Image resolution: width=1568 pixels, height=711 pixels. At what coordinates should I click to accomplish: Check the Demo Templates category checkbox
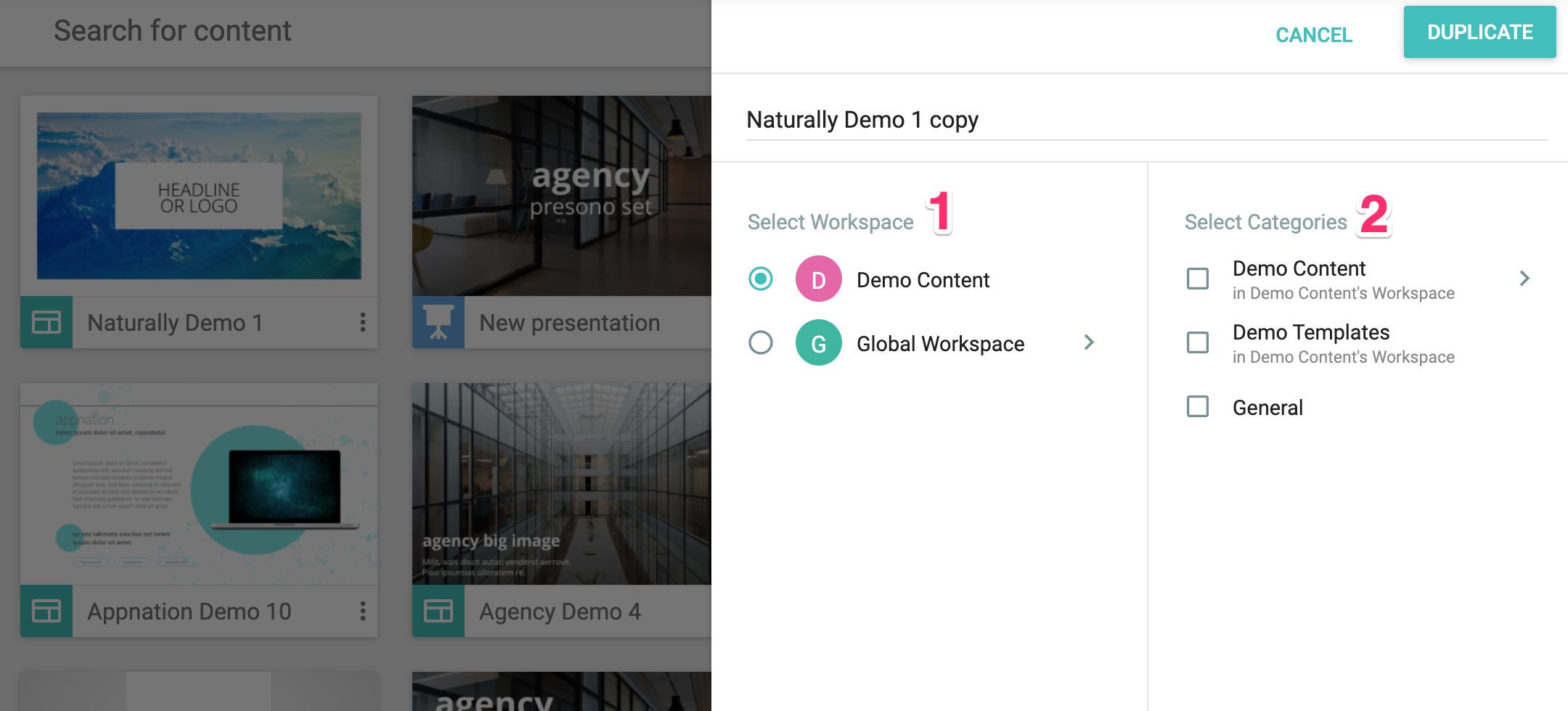tap(1198, 342)
